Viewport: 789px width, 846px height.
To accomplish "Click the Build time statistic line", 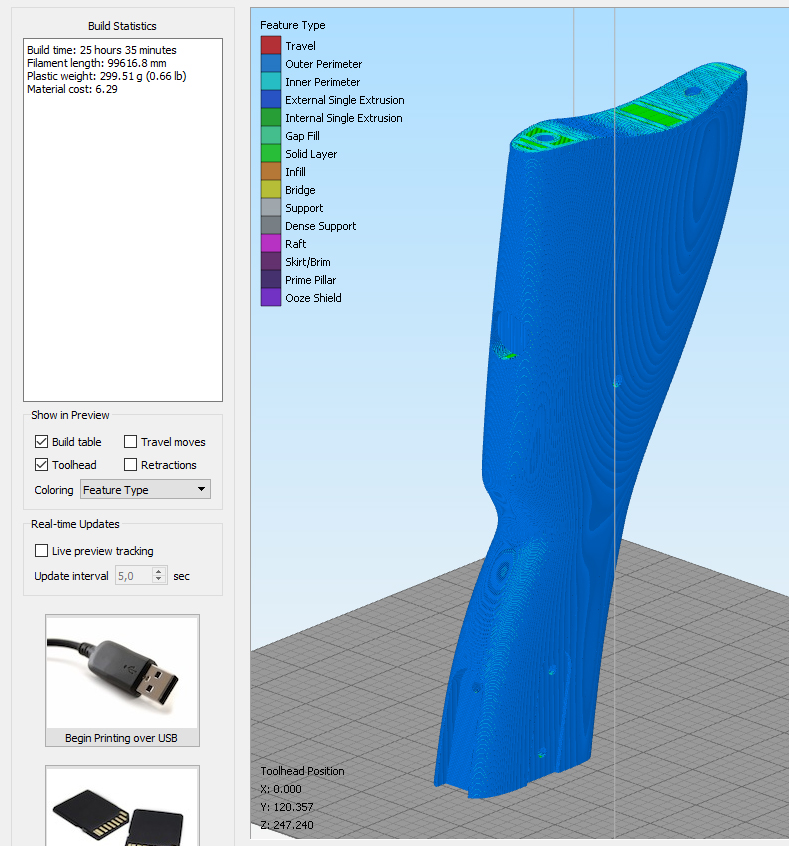I will click(x=102, y=50).
